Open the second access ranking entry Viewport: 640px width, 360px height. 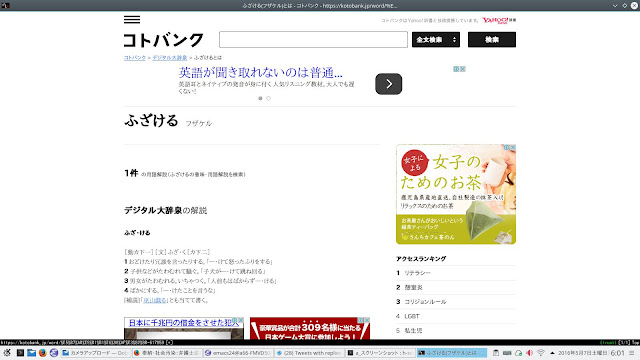pyautogui.click(x=456, y=287)
